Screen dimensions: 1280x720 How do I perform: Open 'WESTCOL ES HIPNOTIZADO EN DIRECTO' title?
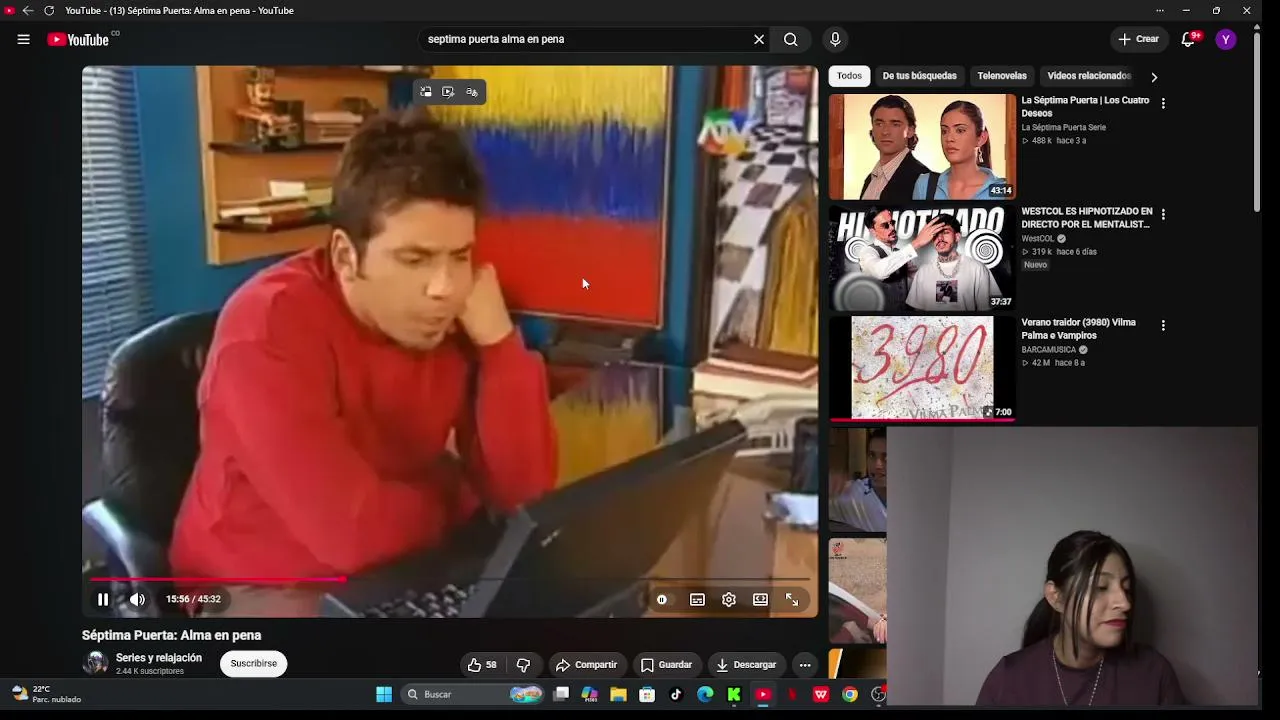click(1087, 218)
